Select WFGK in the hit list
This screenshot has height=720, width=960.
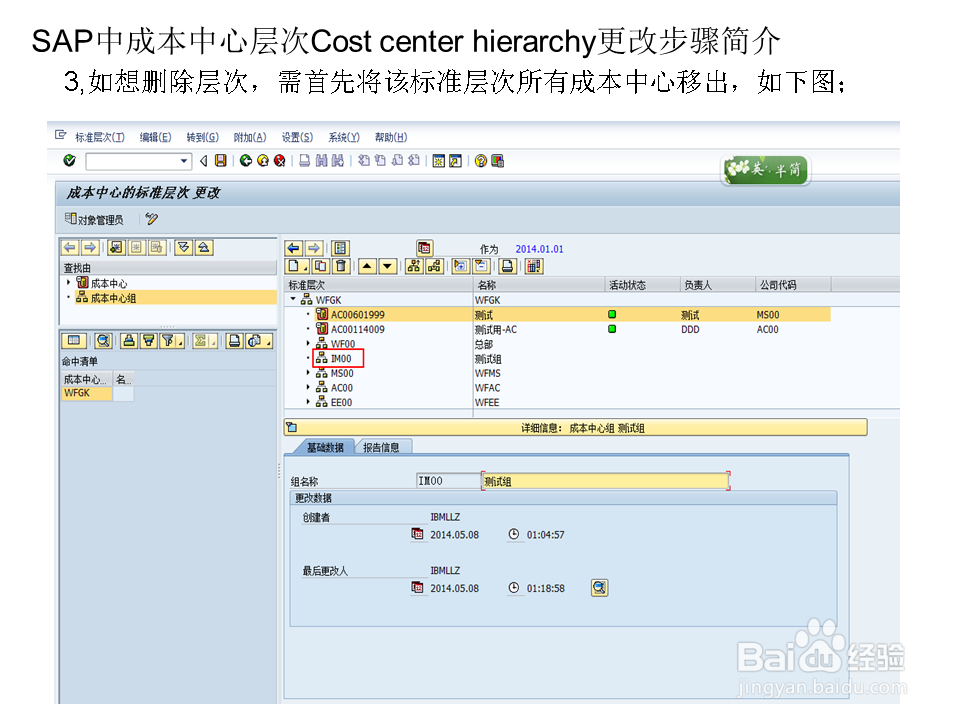click(x=86, y=393)
